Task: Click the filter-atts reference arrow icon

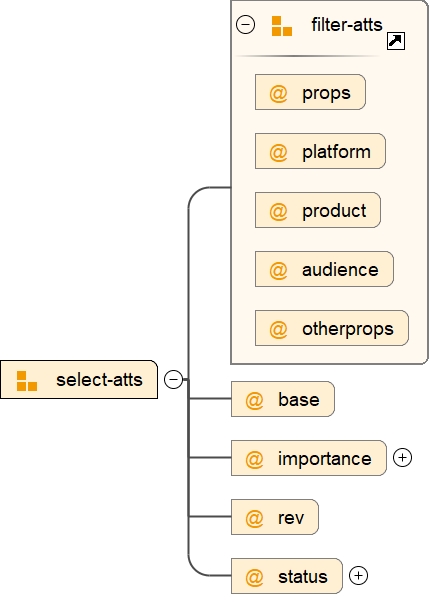Action: (396, 41)
